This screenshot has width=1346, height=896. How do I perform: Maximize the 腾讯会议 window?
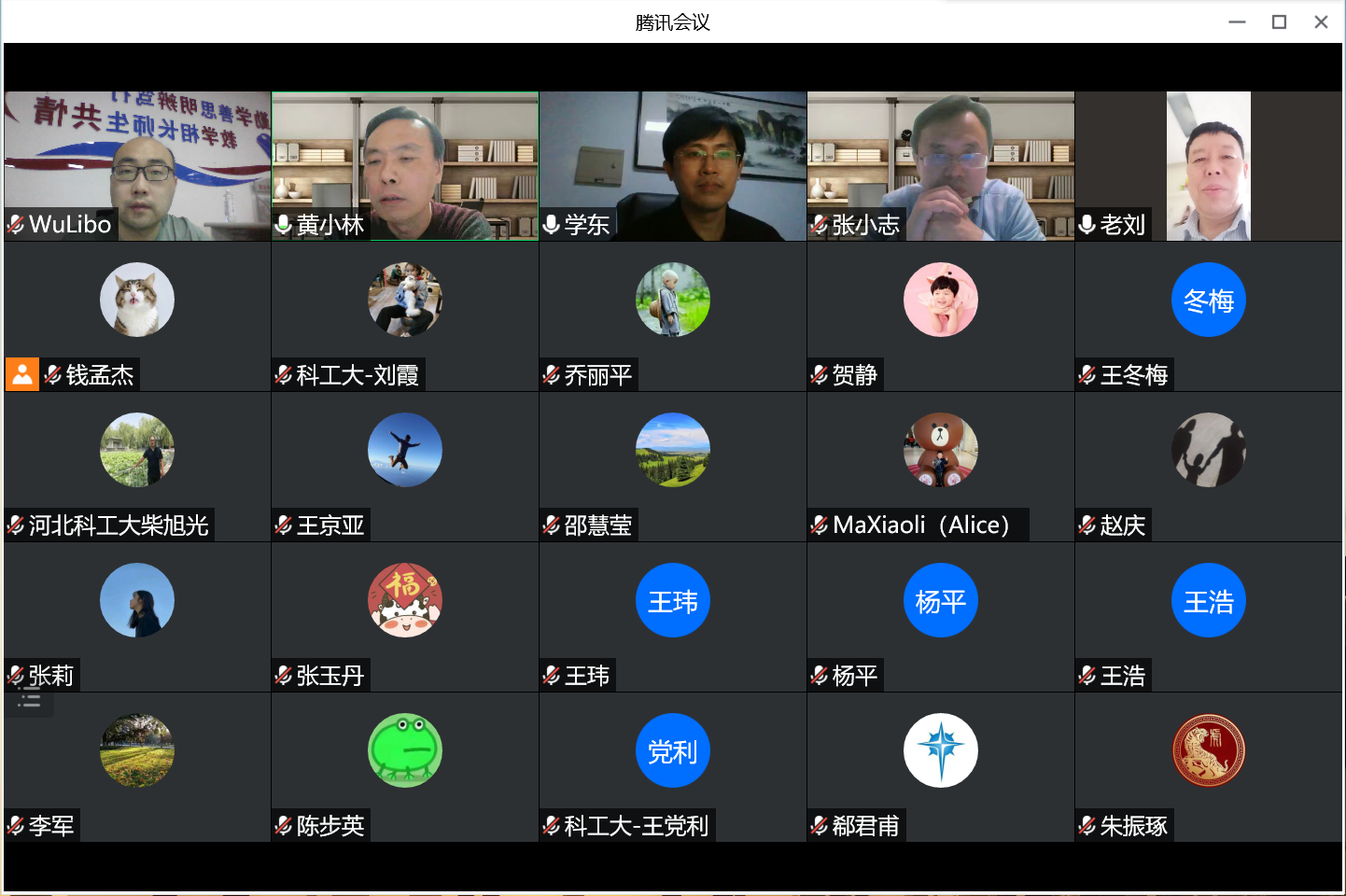pyautogui.click(x=1279, y=21)
